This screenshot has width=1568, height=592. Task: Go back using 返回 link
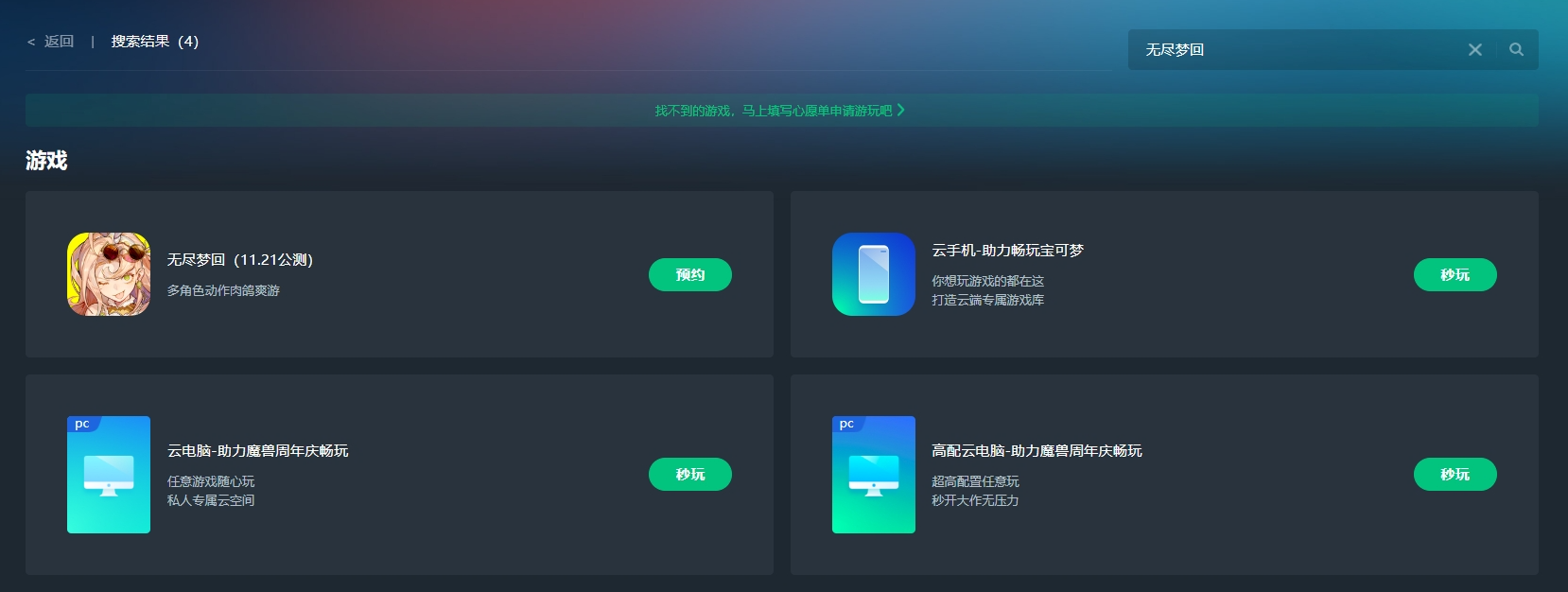pyautogui.click(x=59, y=42)
